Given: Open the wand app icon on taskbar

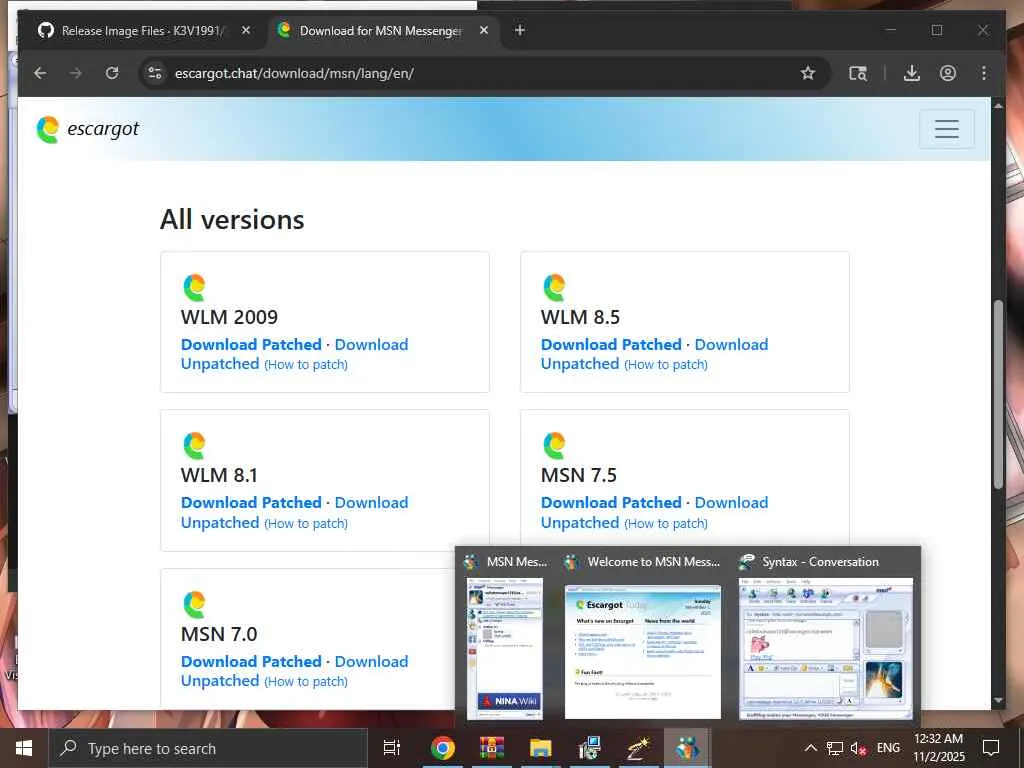Looking at the screenshot, I should (x=638, y=748).
